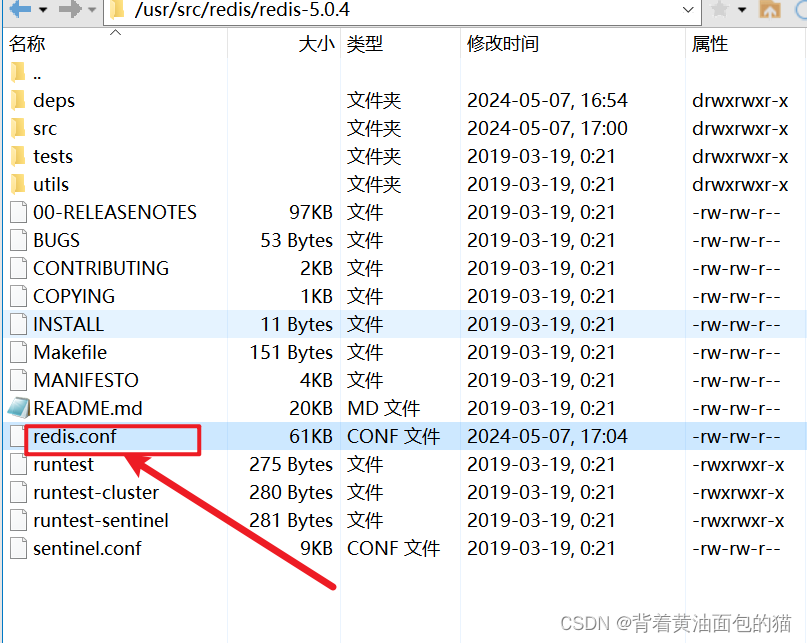Select the src folder icon
Screen dimensions: 807x643
coord(18,128)
